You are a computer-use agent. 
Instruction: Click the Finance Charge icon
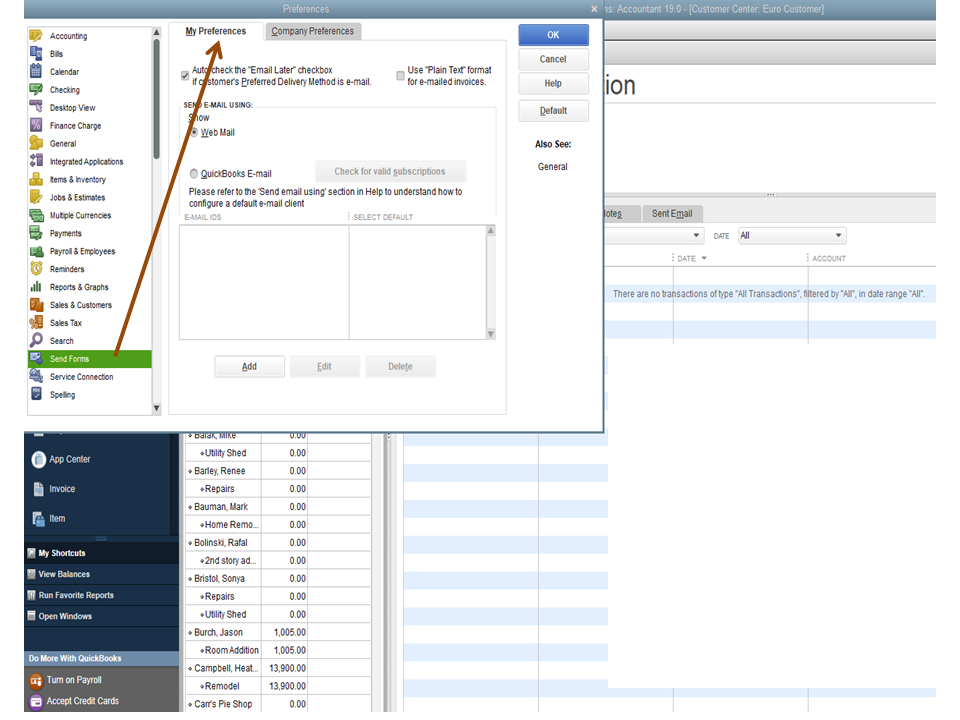(36, 125)
